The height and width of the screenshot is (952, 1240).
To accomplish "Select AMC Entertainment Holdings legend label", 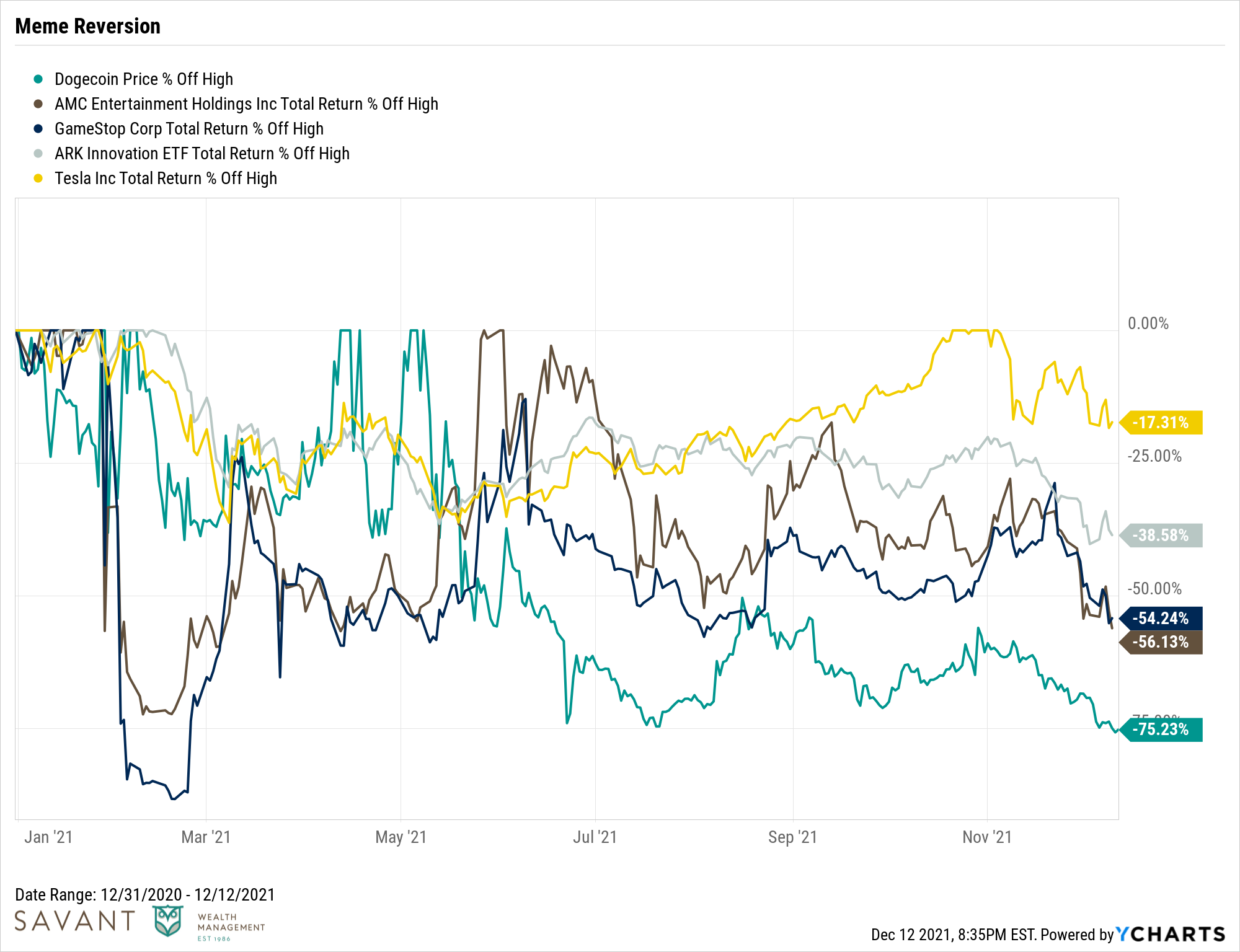I will (x=246, y=104).
